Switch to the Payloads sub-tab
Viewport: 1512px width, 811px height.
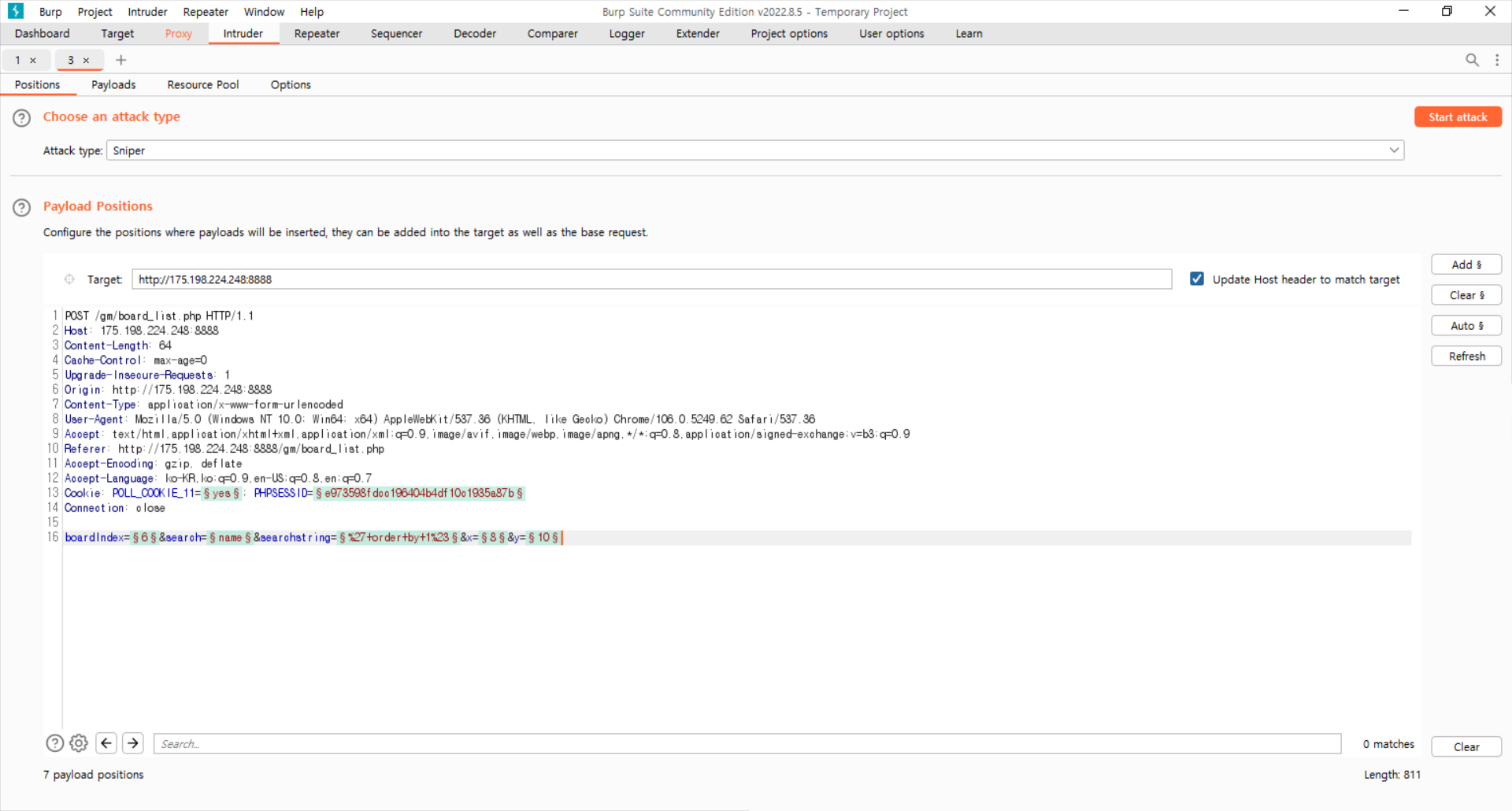pos(113,85)
